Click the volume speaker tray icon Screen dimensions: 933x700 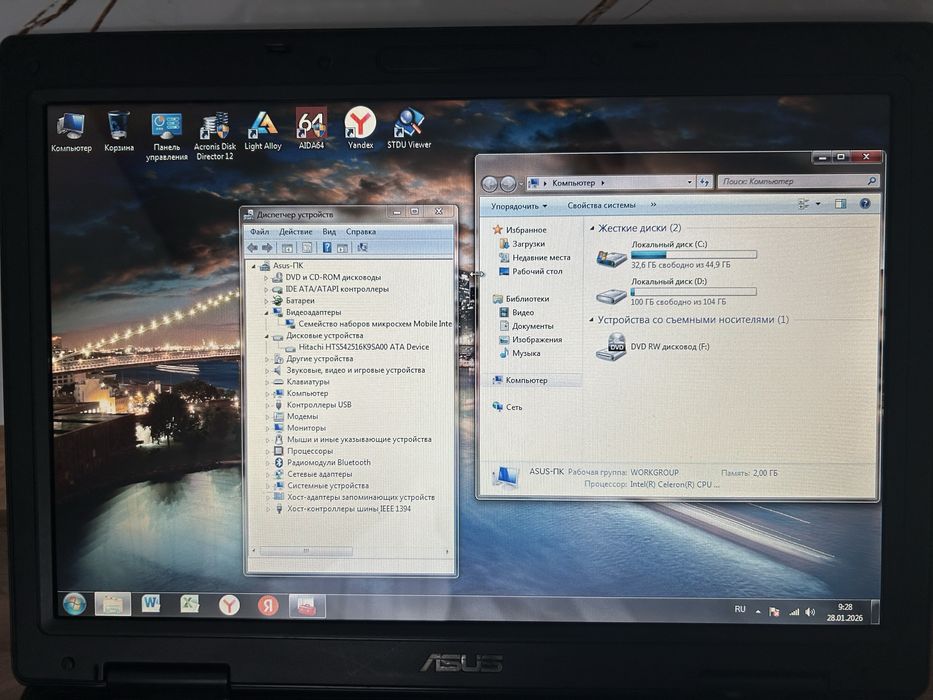tap(810, 612)
